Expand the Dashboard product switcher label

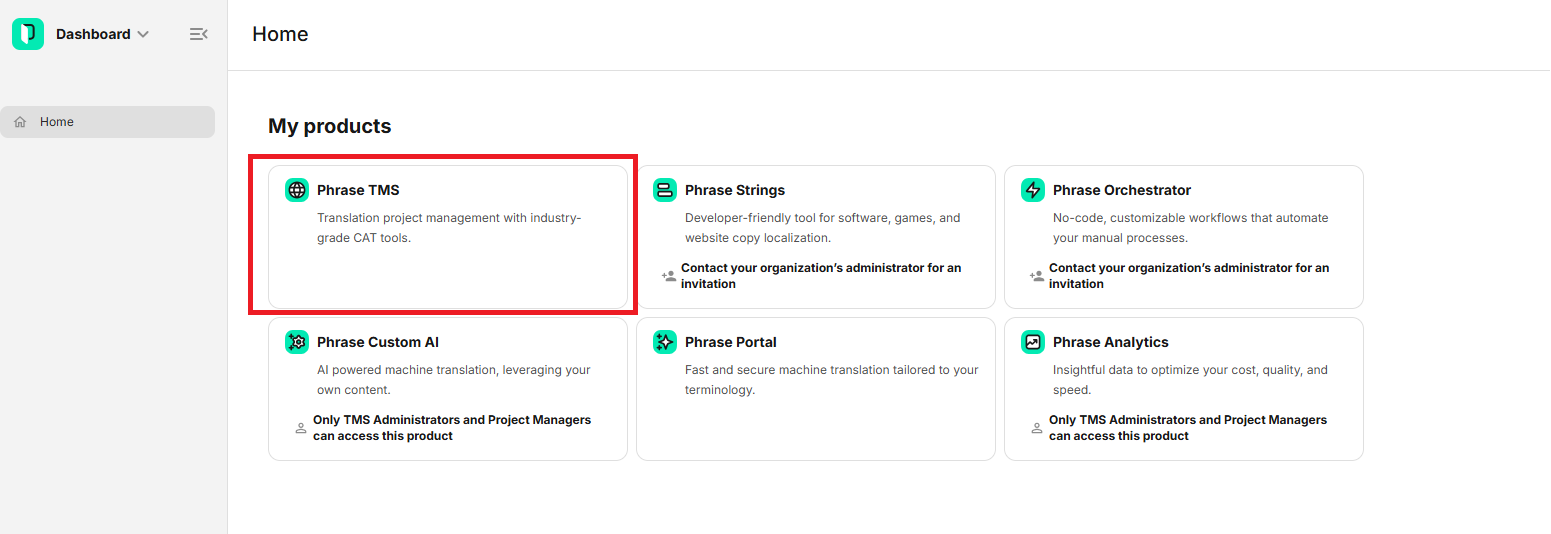(93, 34)
